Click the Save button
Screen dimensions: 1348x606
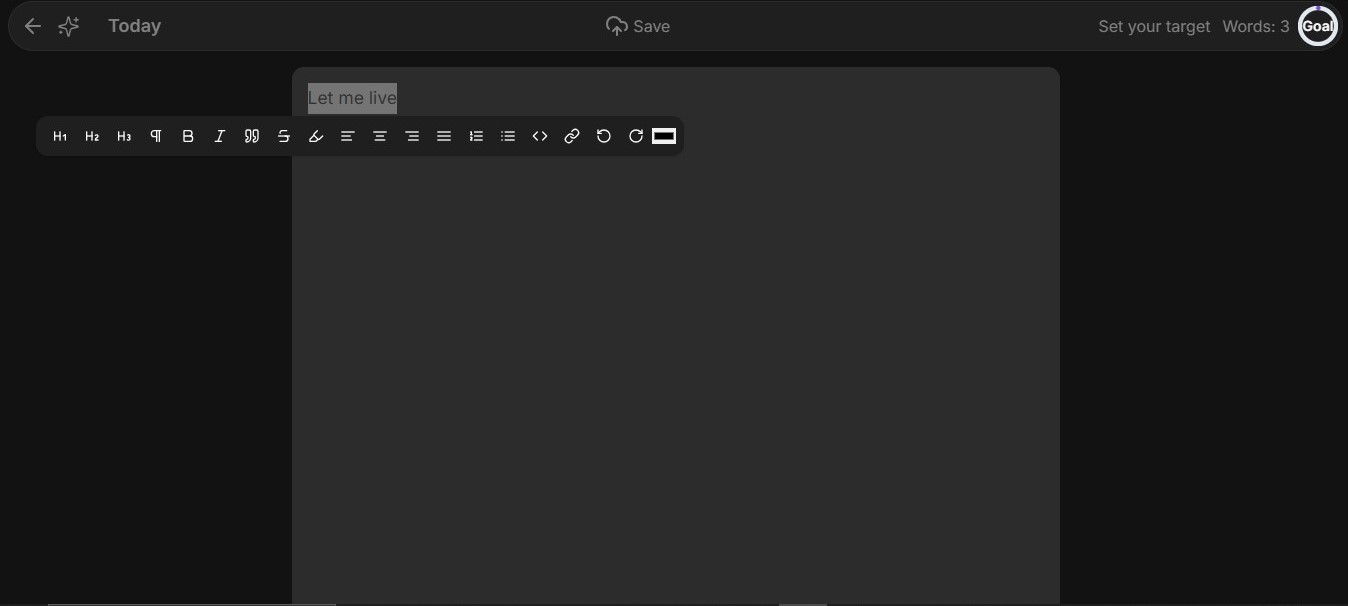point(638,26)
